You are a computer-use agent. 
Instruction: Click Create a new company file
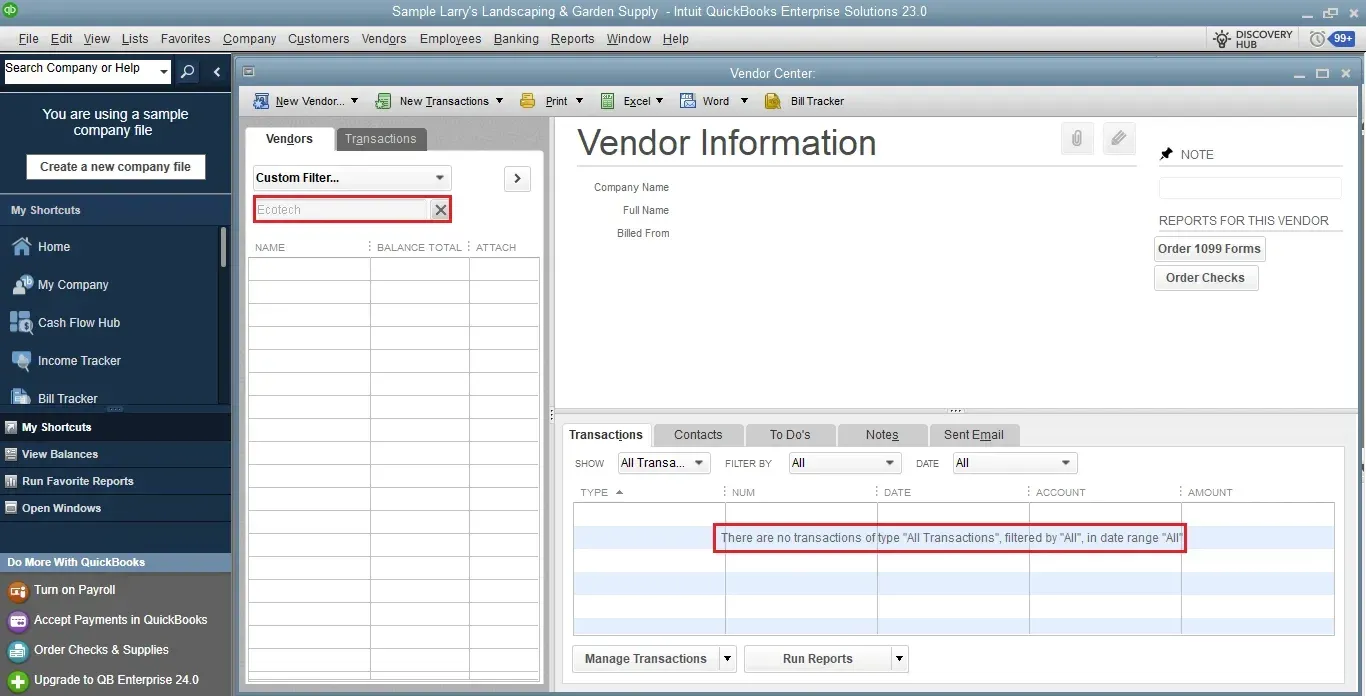coord(115,167)
